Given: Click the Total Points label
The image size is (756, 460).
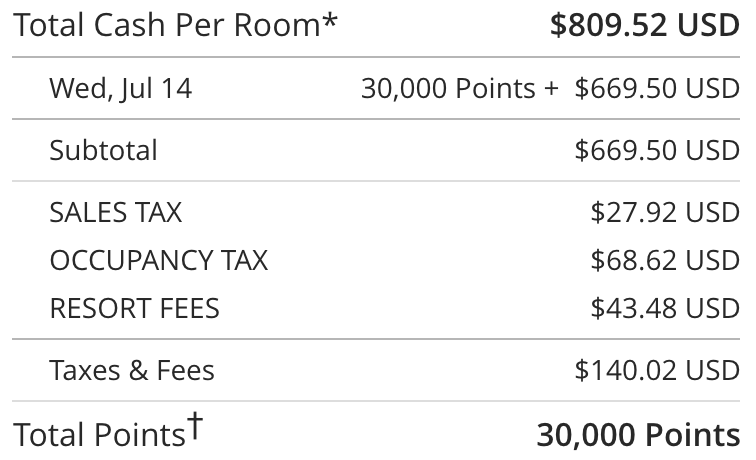Looking at the screenshot, I should click(98, 435).
